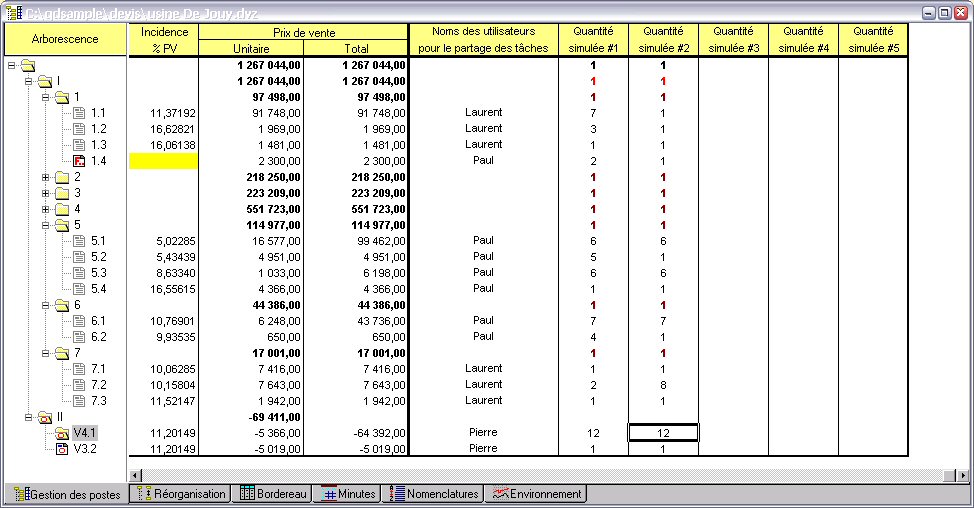
Task: Expand folder 4 in the tree
Action: point(45,209)
